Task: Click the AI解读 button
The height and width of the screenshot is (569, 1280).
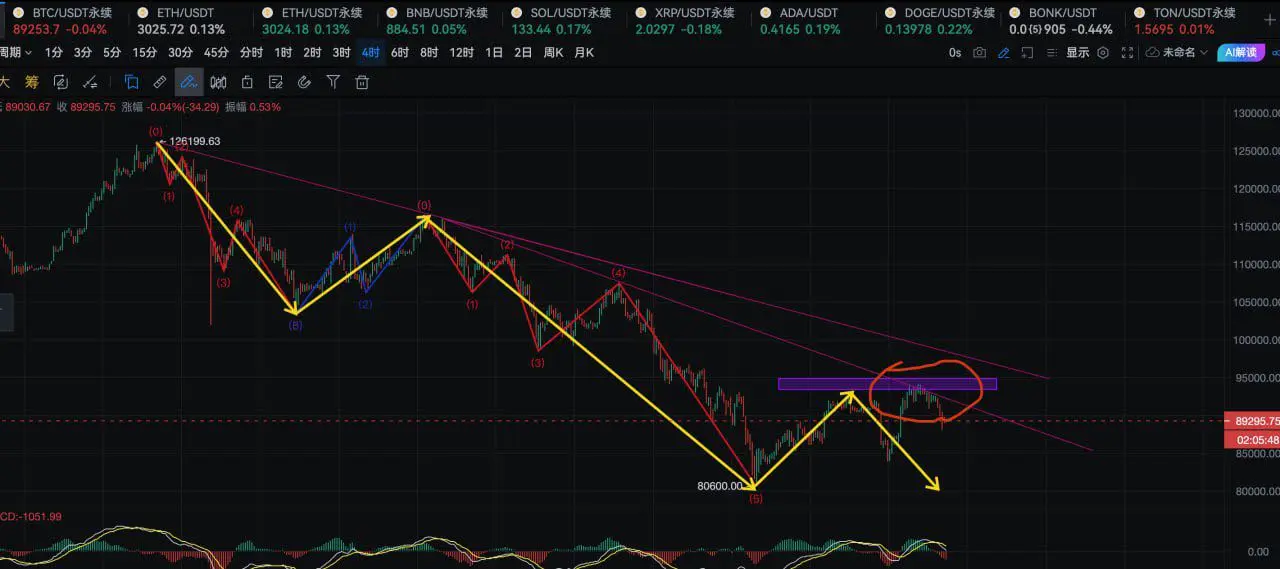Action: (1241, 53)
